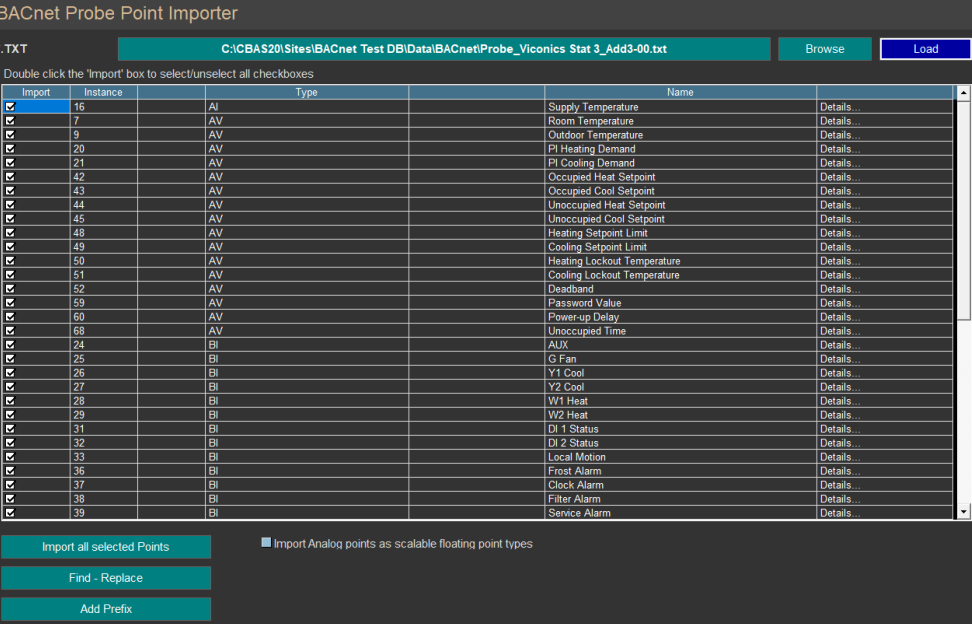This screenshot has height=624, width=972.
Task: Open Details for Outdoor Temperature
Action: click(x=840, y=135)
